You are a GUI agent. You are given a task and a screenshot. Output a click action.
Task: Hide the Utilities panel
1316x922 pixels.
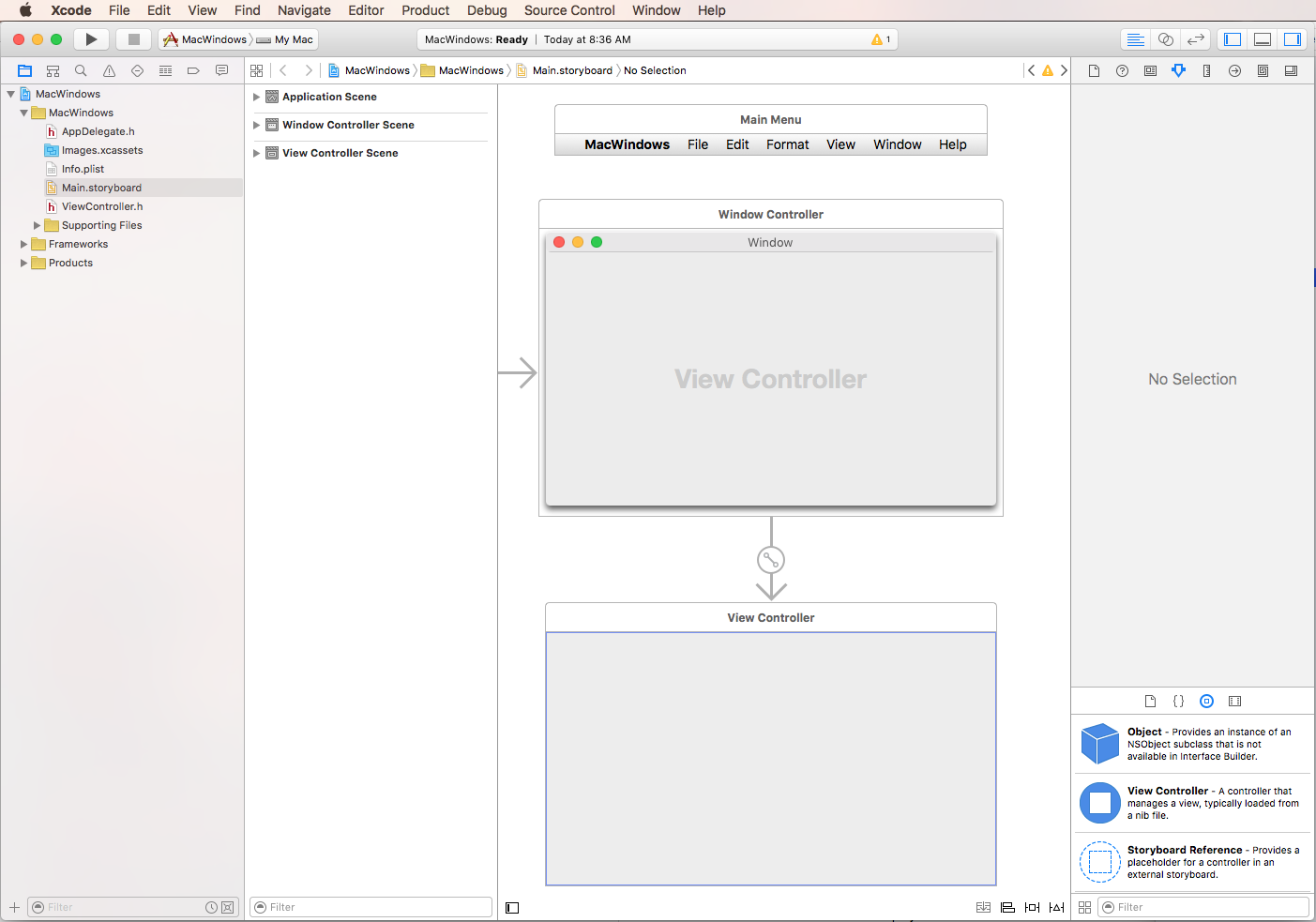coord(1293,38)
